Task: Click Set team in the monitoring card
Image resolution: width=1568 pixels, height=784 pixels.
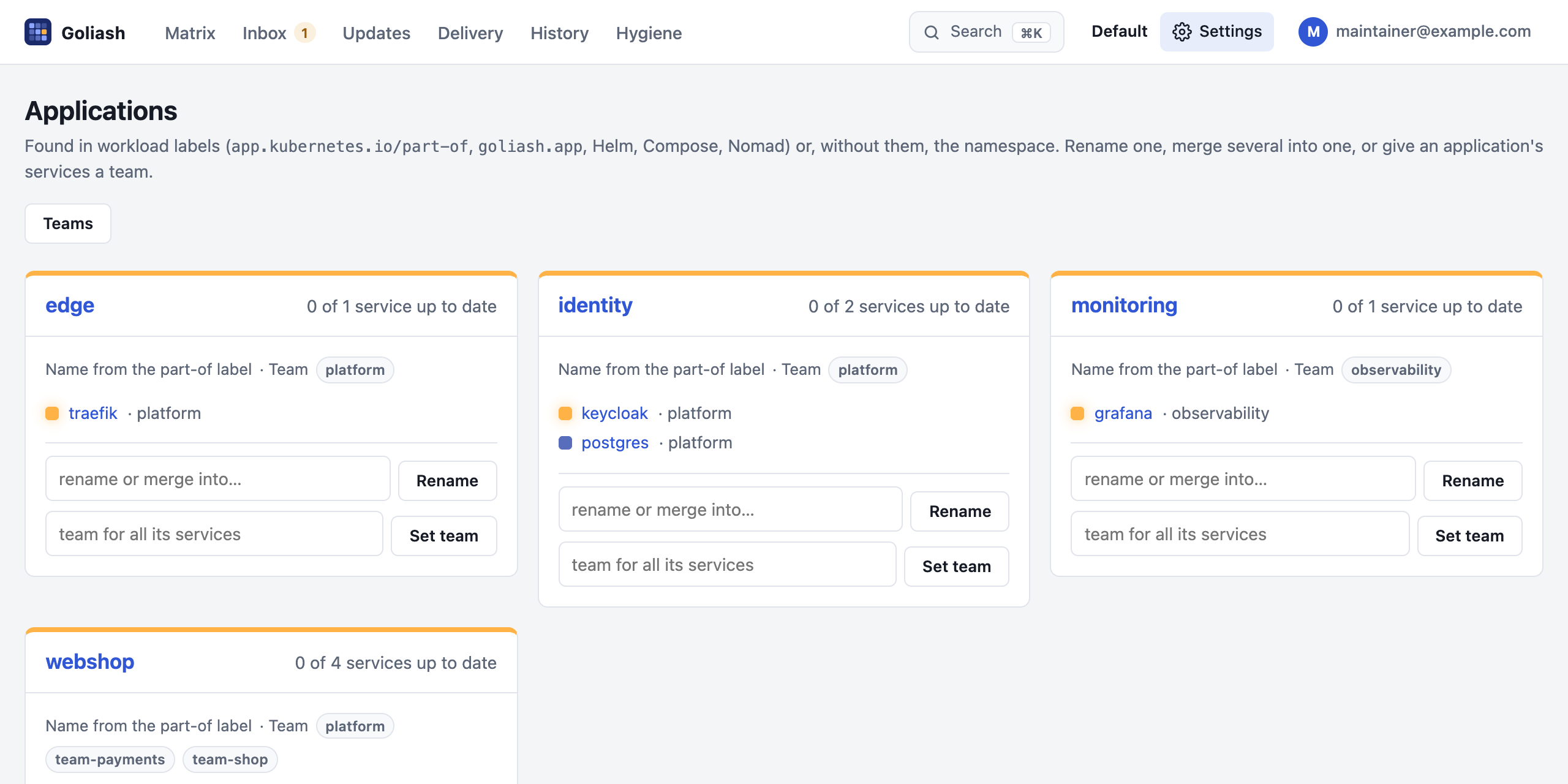Action: pos(1469,536)
